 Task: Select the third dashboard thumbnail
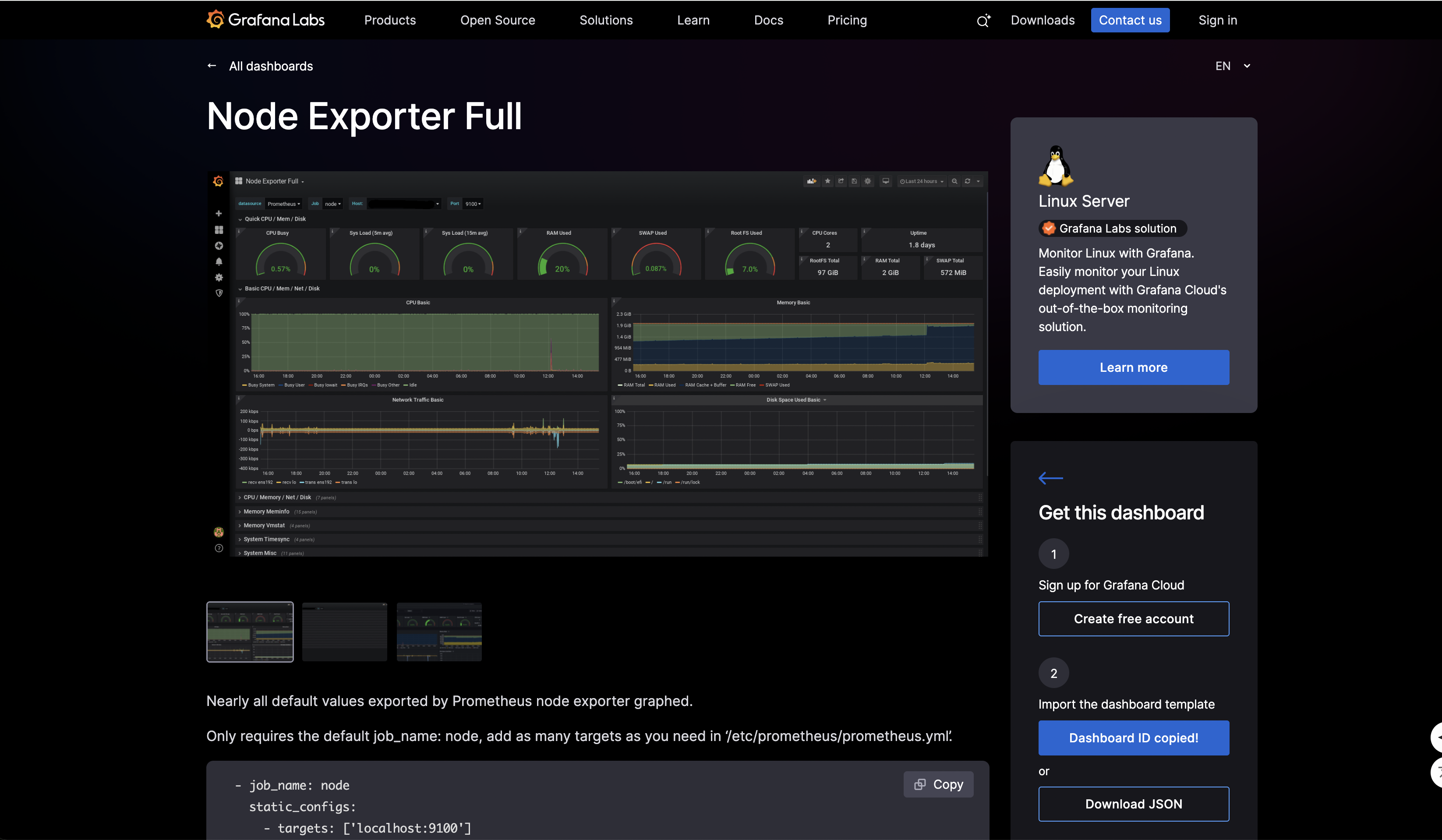(439, 632)
